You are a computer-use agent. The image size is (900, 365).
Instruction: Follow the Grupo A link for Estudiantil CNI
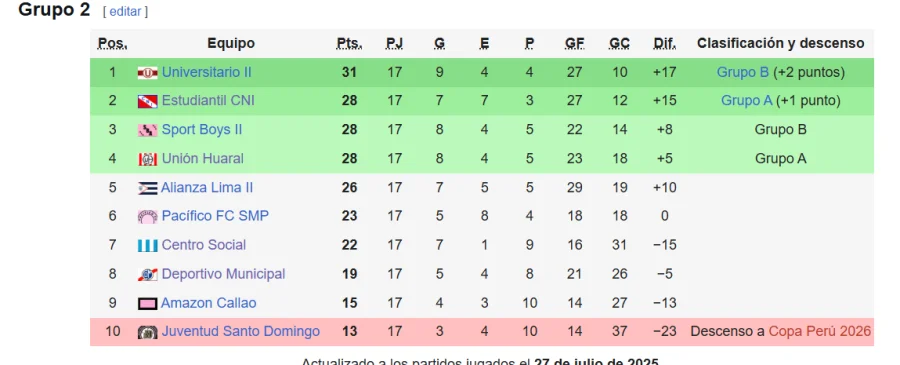click(x=747, y=101)
